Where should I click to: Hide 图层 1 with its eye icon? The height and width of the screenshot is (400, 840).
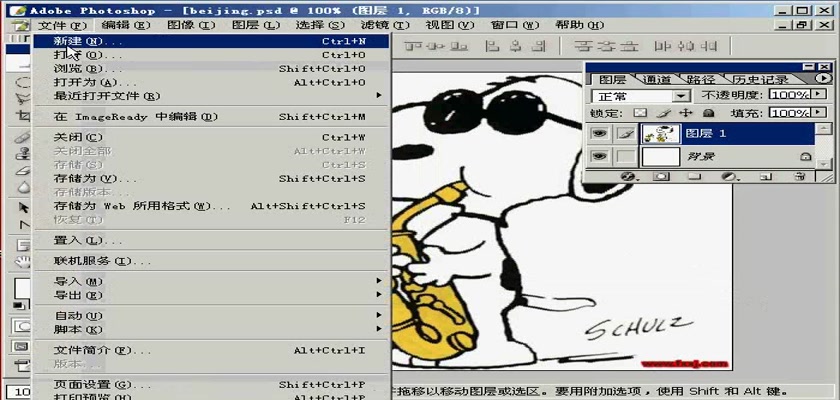coord(599,133)
